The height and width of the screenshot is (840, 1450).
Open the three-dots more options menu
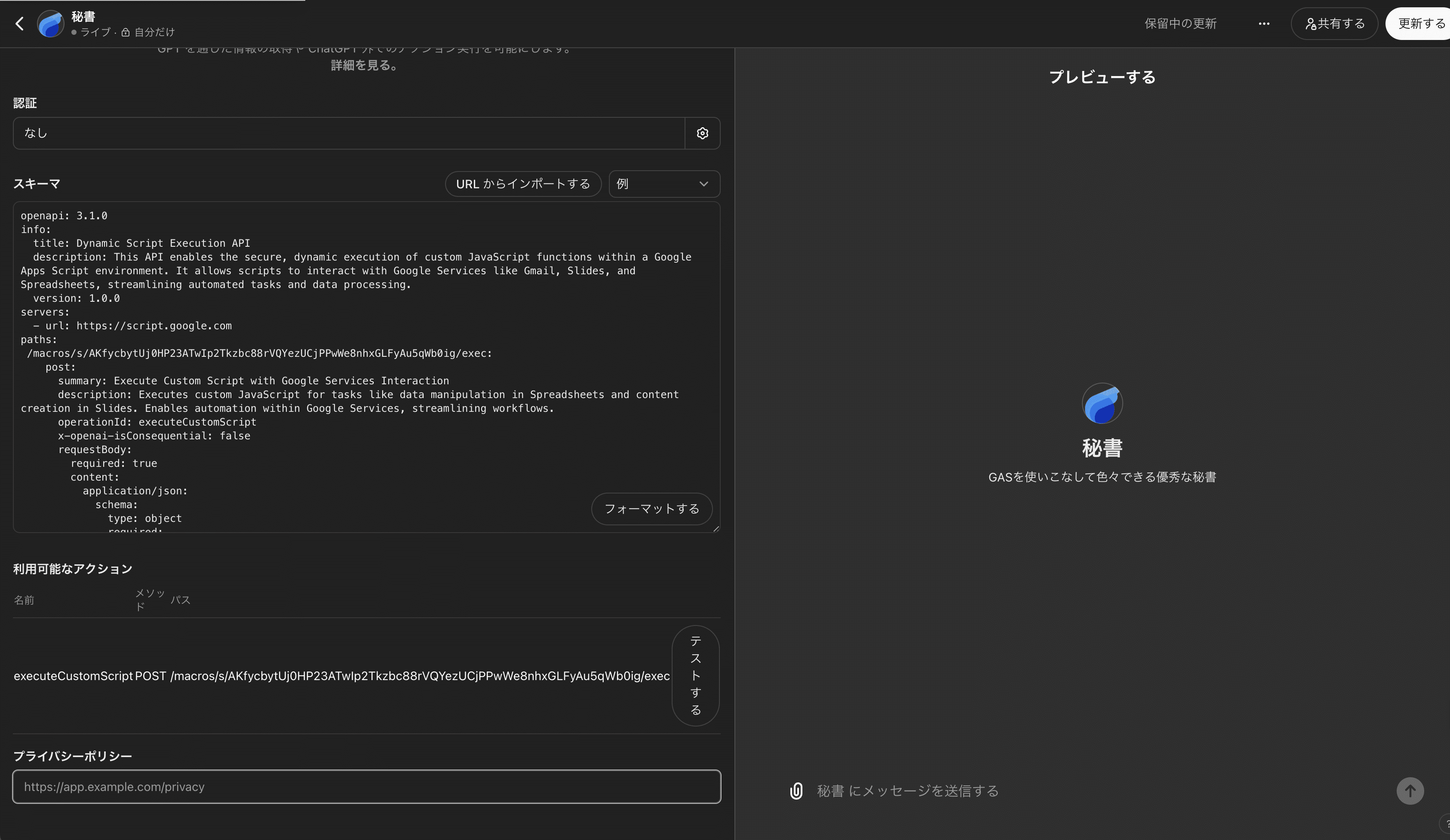tap(1263, 24)
